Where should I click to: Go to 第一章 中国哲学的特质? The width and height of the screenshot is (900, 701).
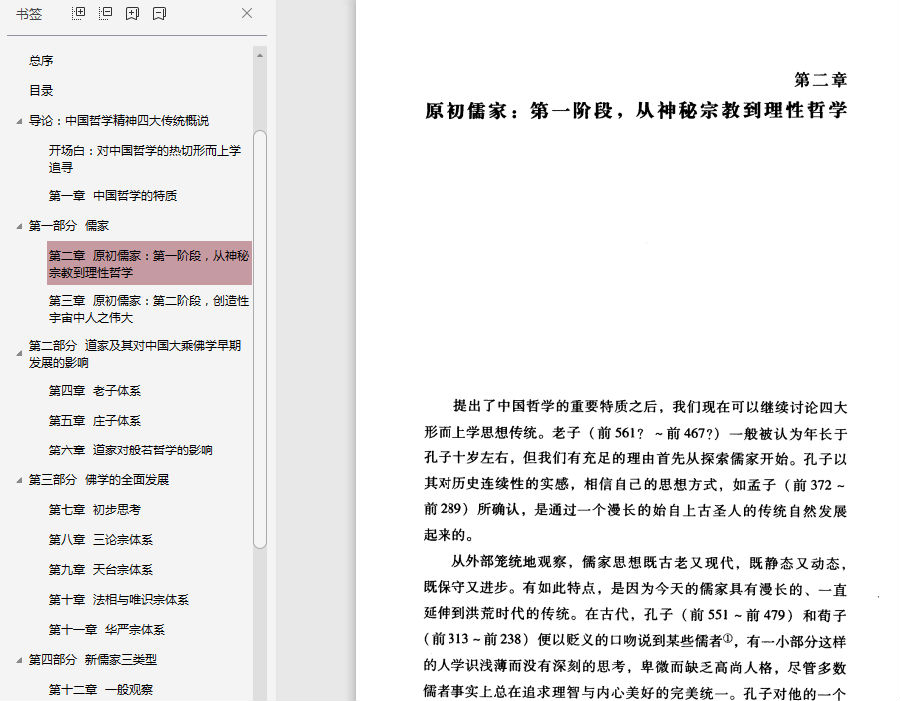[x=113, y=196]
